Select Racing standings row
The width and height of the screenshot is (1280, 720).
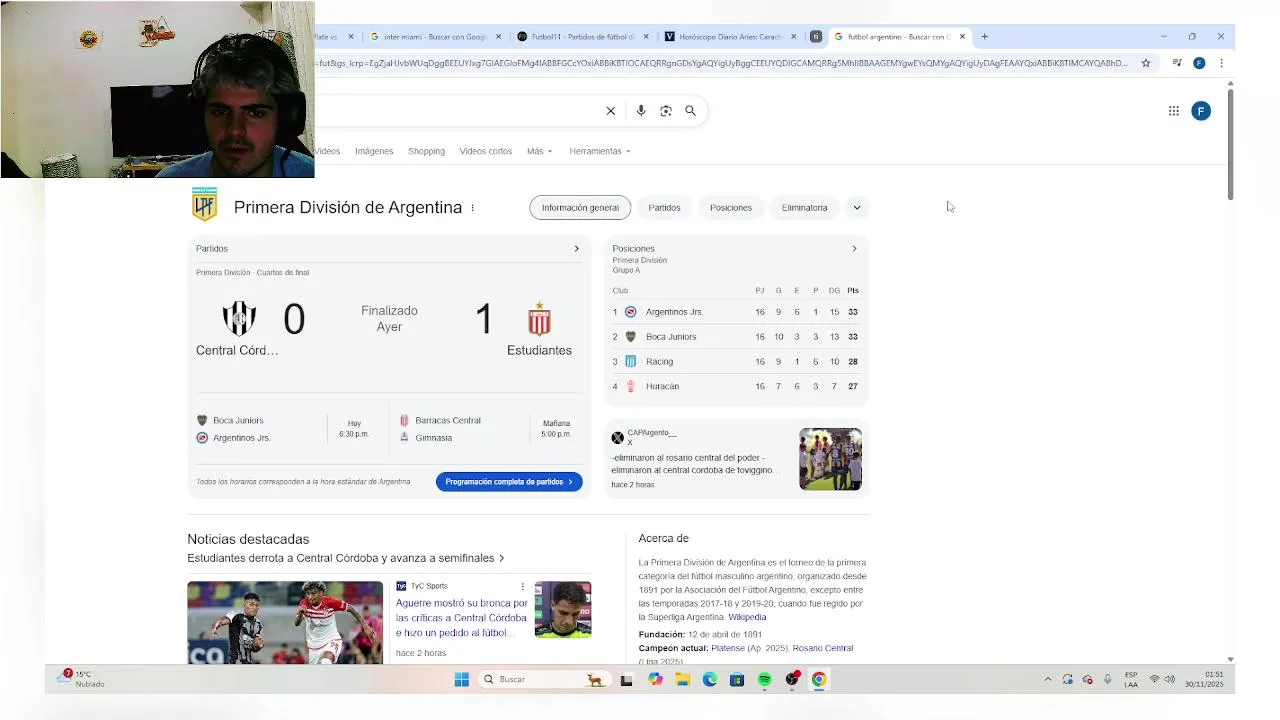pos(736,361)
